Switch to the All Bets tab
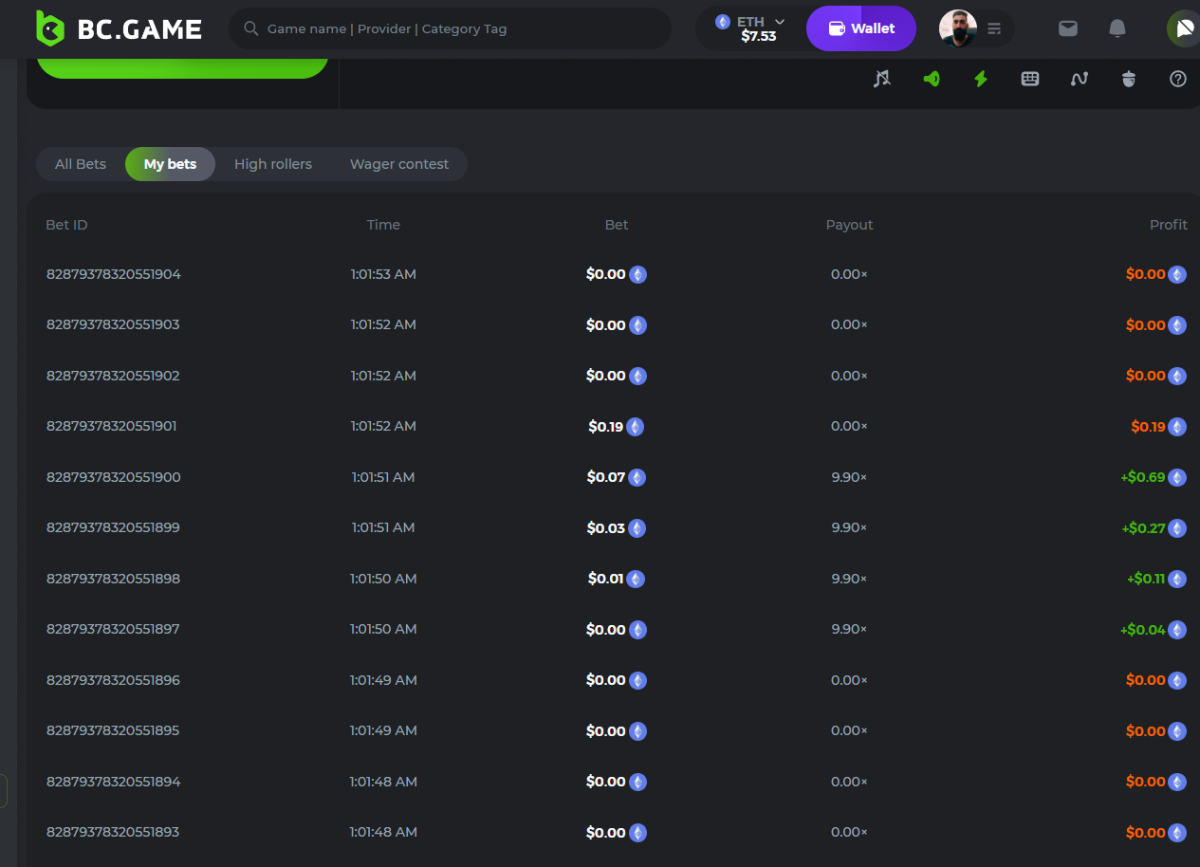Screen dimensions: 1200x867 point(80,164)
